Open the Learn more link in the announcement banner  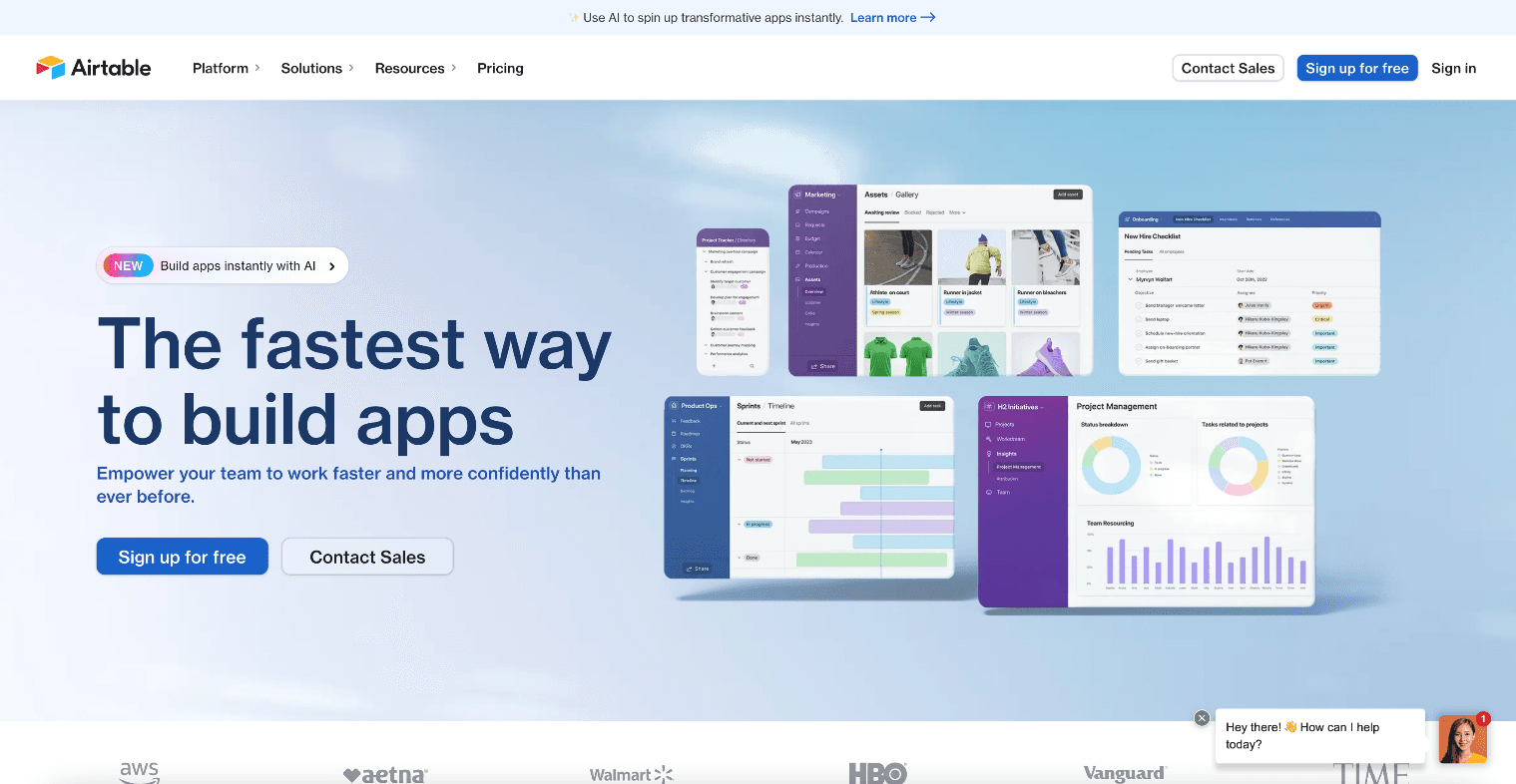click(x=892, y=18)
